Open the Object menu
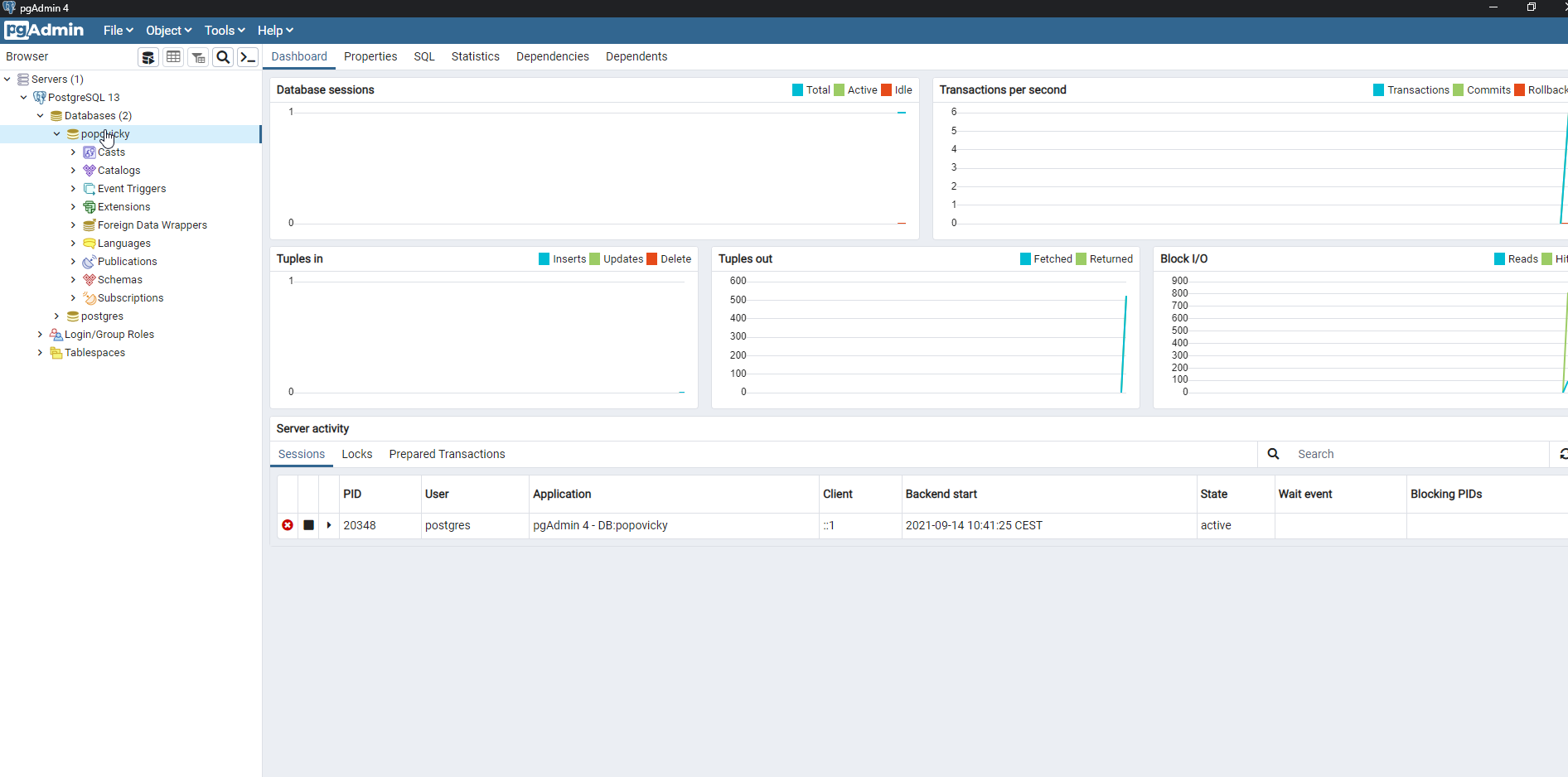This screenshot has height=777, width=1568. click(x=169, y=31)
